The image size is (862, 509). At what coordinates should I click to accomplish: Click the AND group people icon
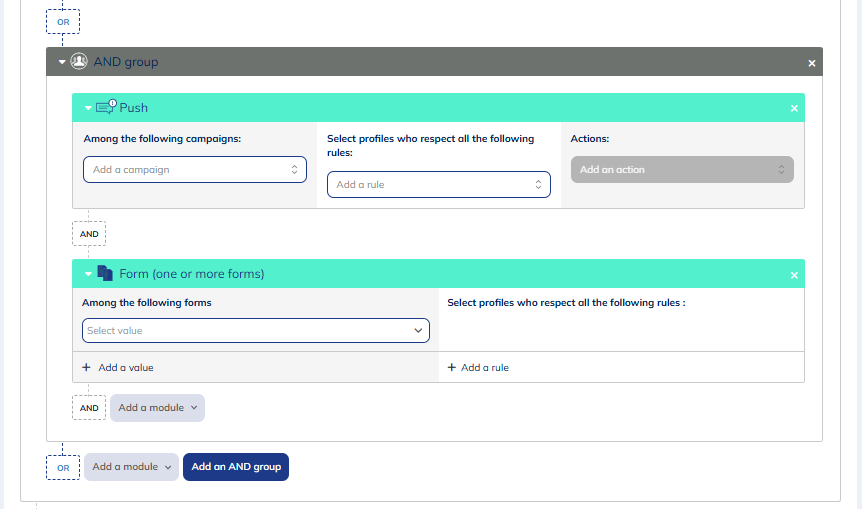pyautogui.click(x=78, y=62)
